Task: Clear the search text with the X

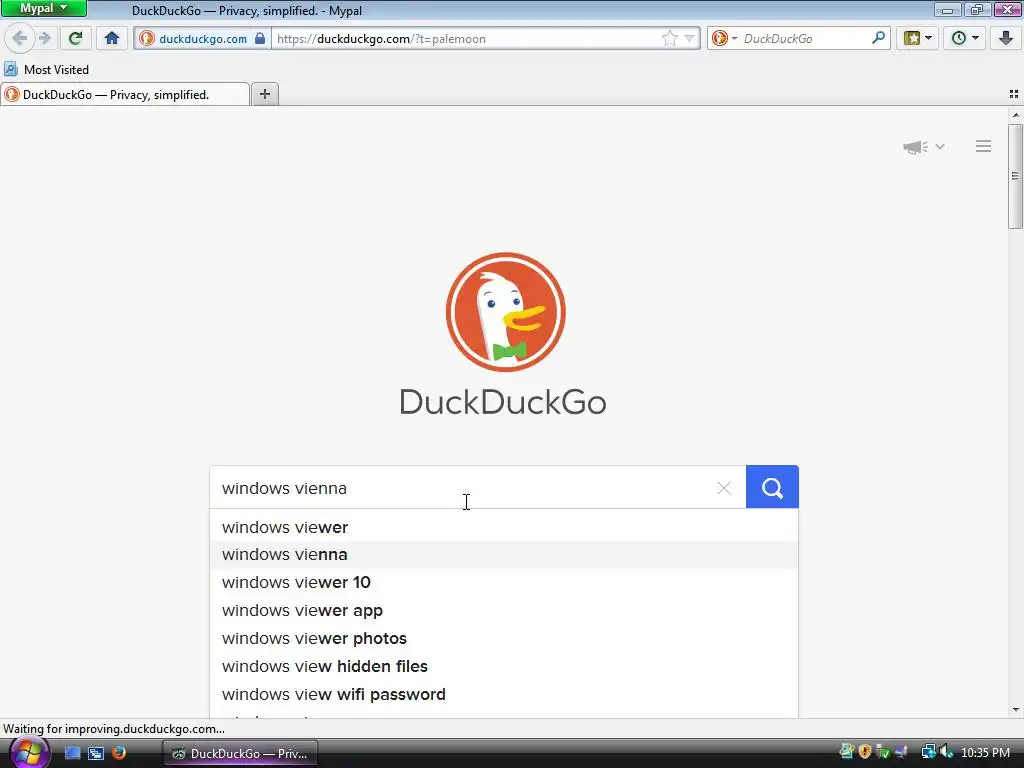Action: point(724,488)
